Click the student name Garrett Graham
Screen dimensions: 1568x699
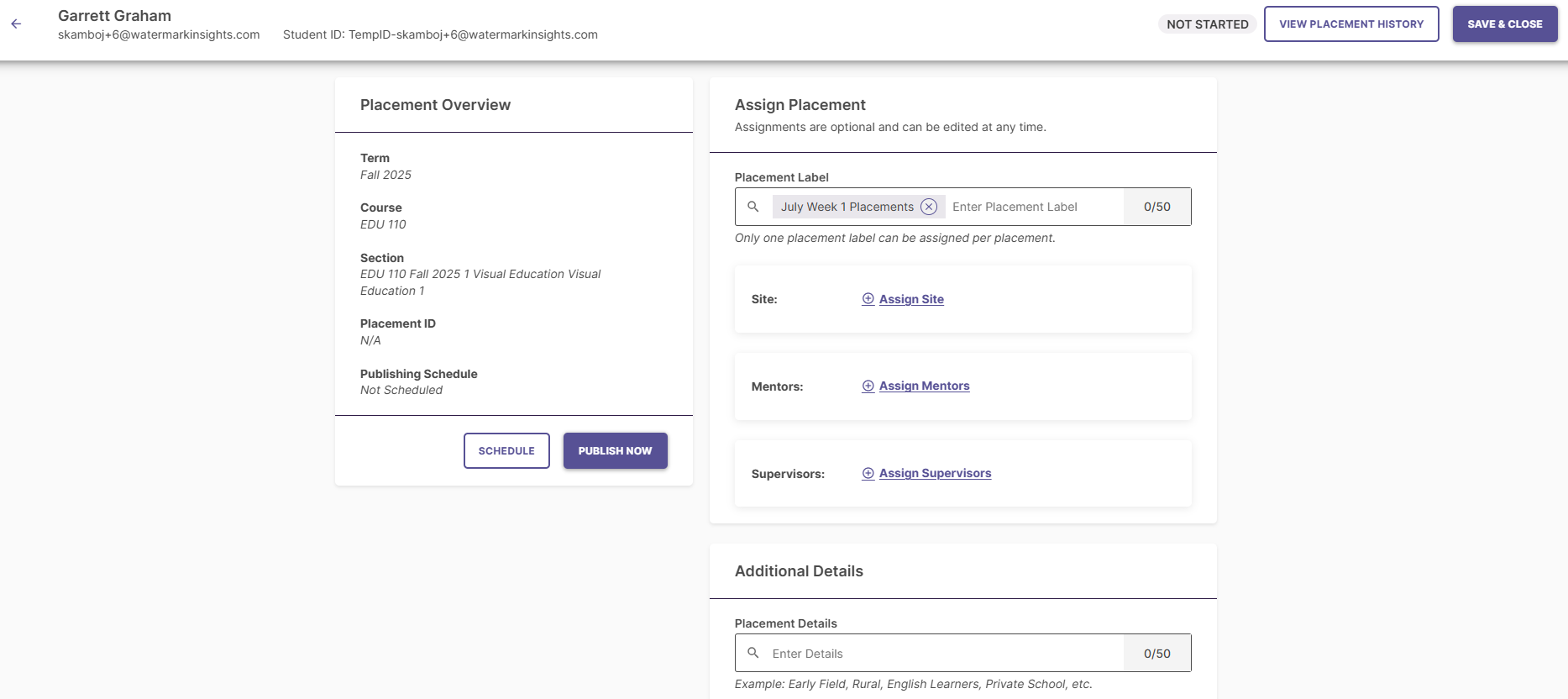pos(114,16)
